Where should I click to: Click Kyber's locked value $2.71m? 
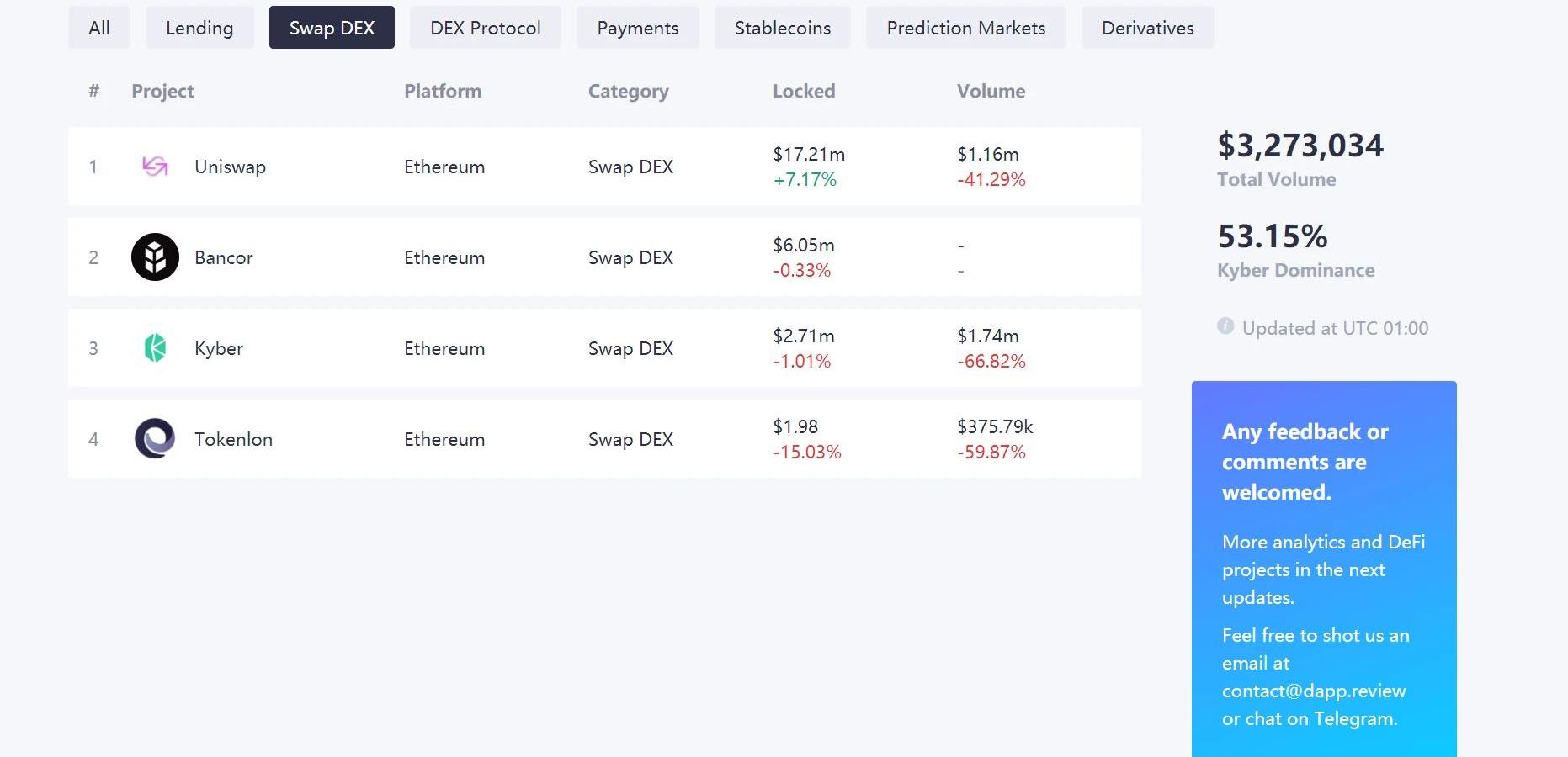804,336
